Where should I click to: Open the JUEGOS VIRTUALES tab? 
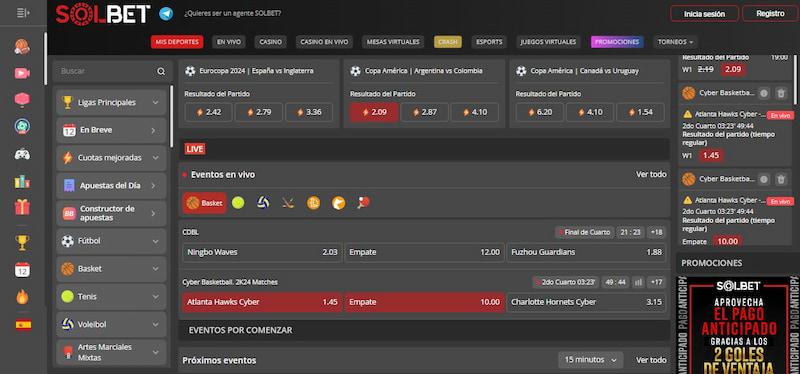[x=548, y=42]
